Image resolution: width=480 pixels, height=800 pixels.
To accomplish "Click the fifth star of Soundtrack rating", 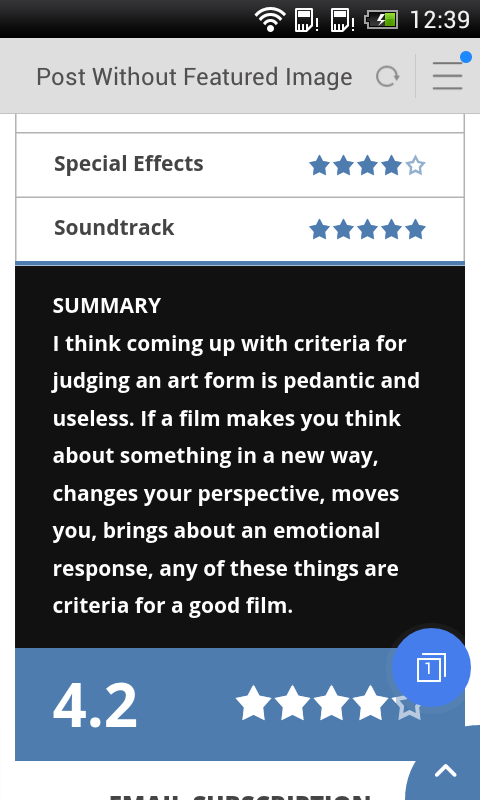I will click(416, 230).
